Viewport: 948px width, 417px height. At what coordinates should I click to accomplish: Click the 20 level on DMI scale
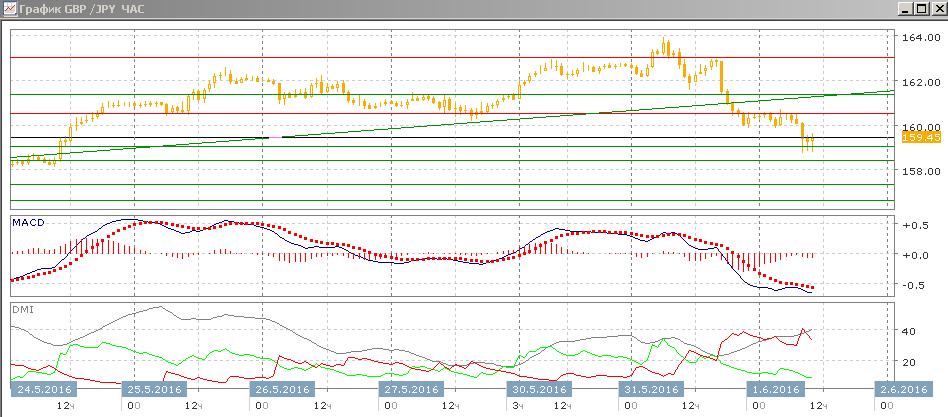(910, 362)
